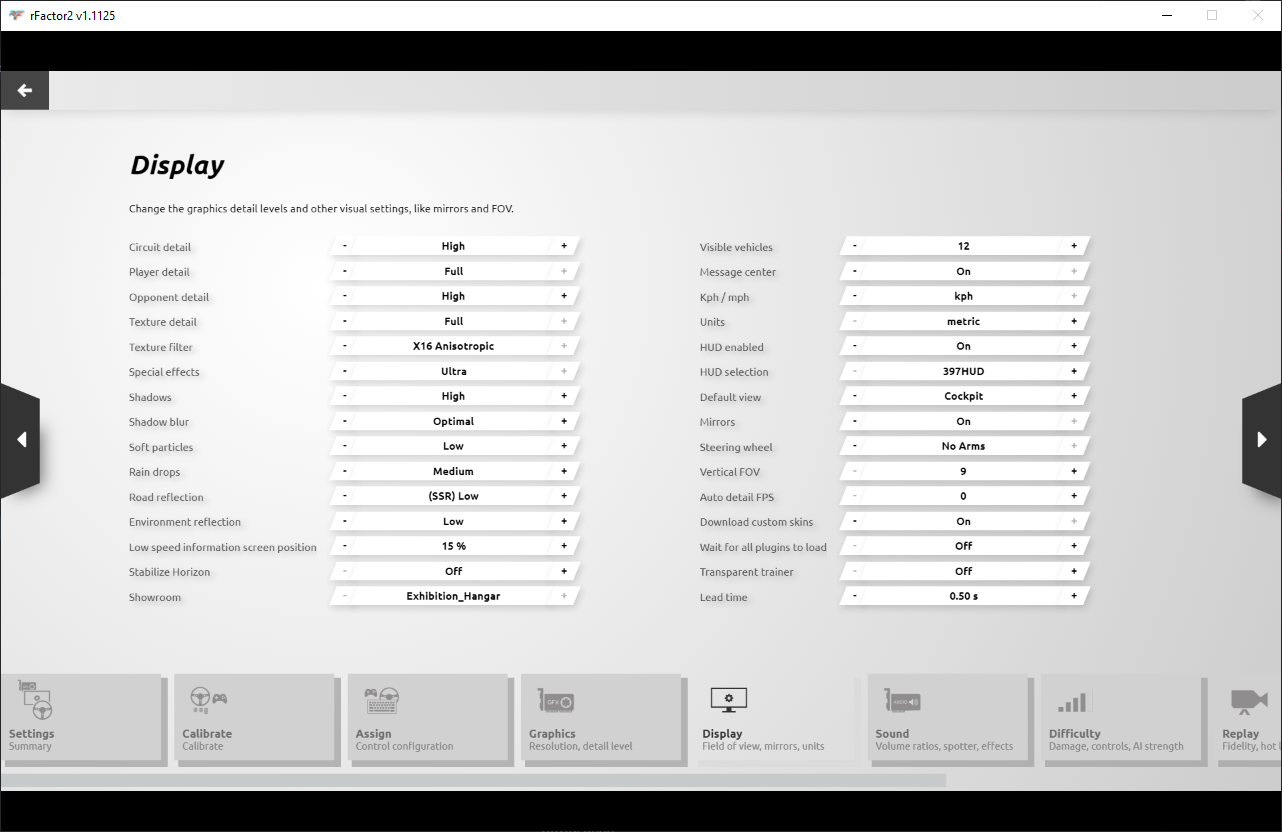Open the Difficulty tab
1282x832 pixels.
[1121, 718]
